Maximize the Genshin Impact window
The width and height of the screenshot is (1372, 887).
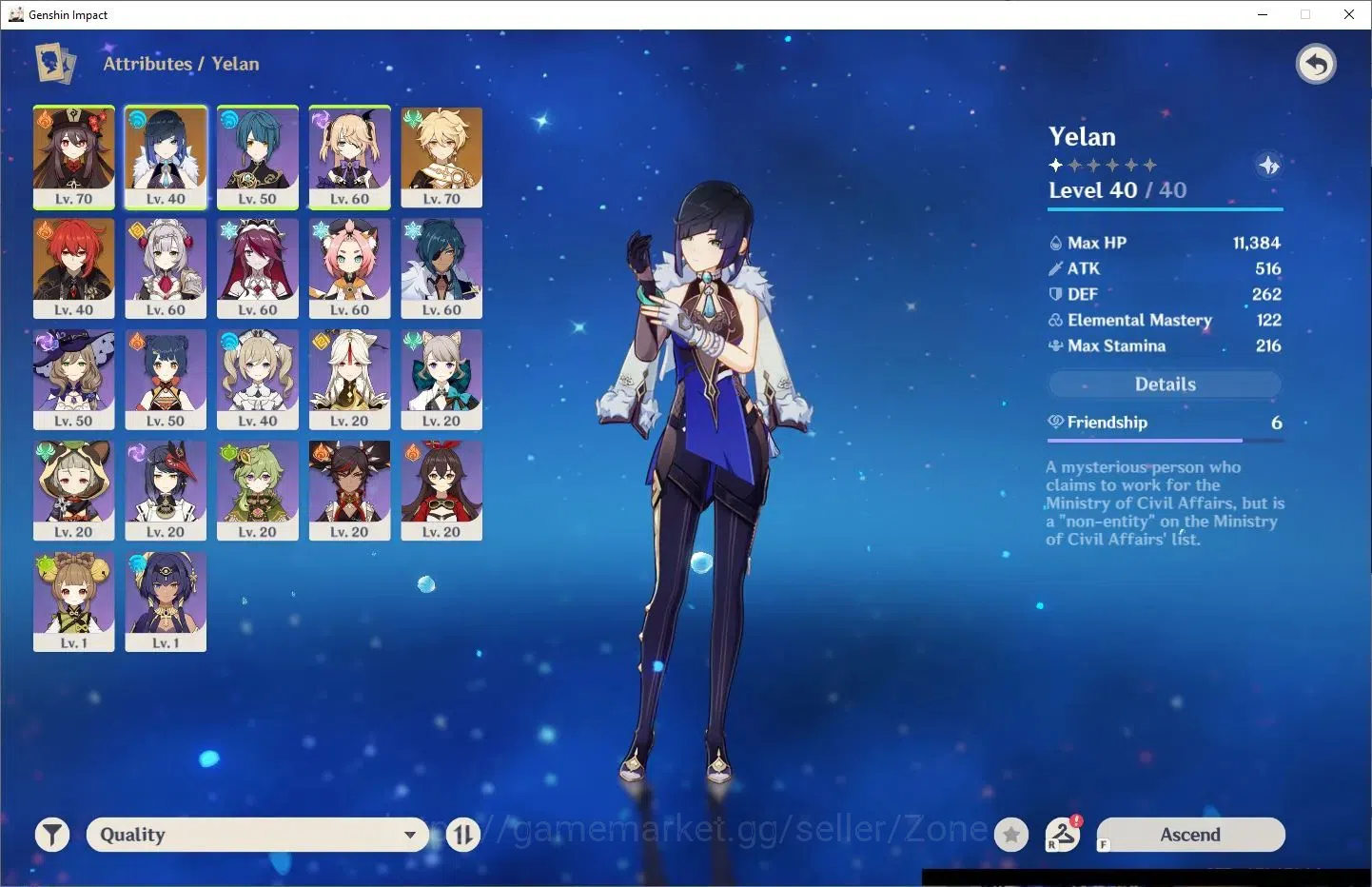point(1305,14)
